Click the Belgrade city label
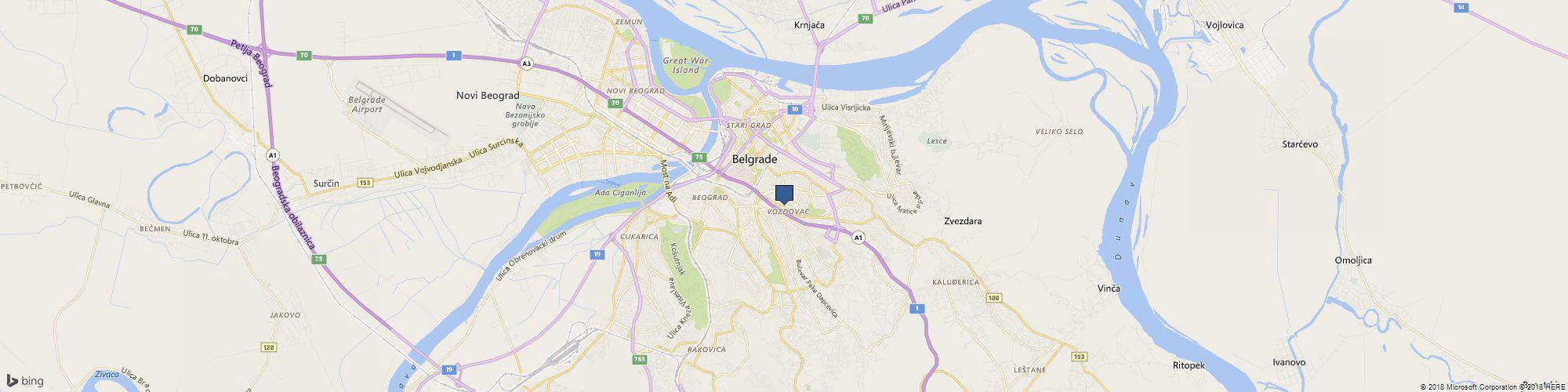Viewport: 1568px width, 392px height. [x=754, y=159]
